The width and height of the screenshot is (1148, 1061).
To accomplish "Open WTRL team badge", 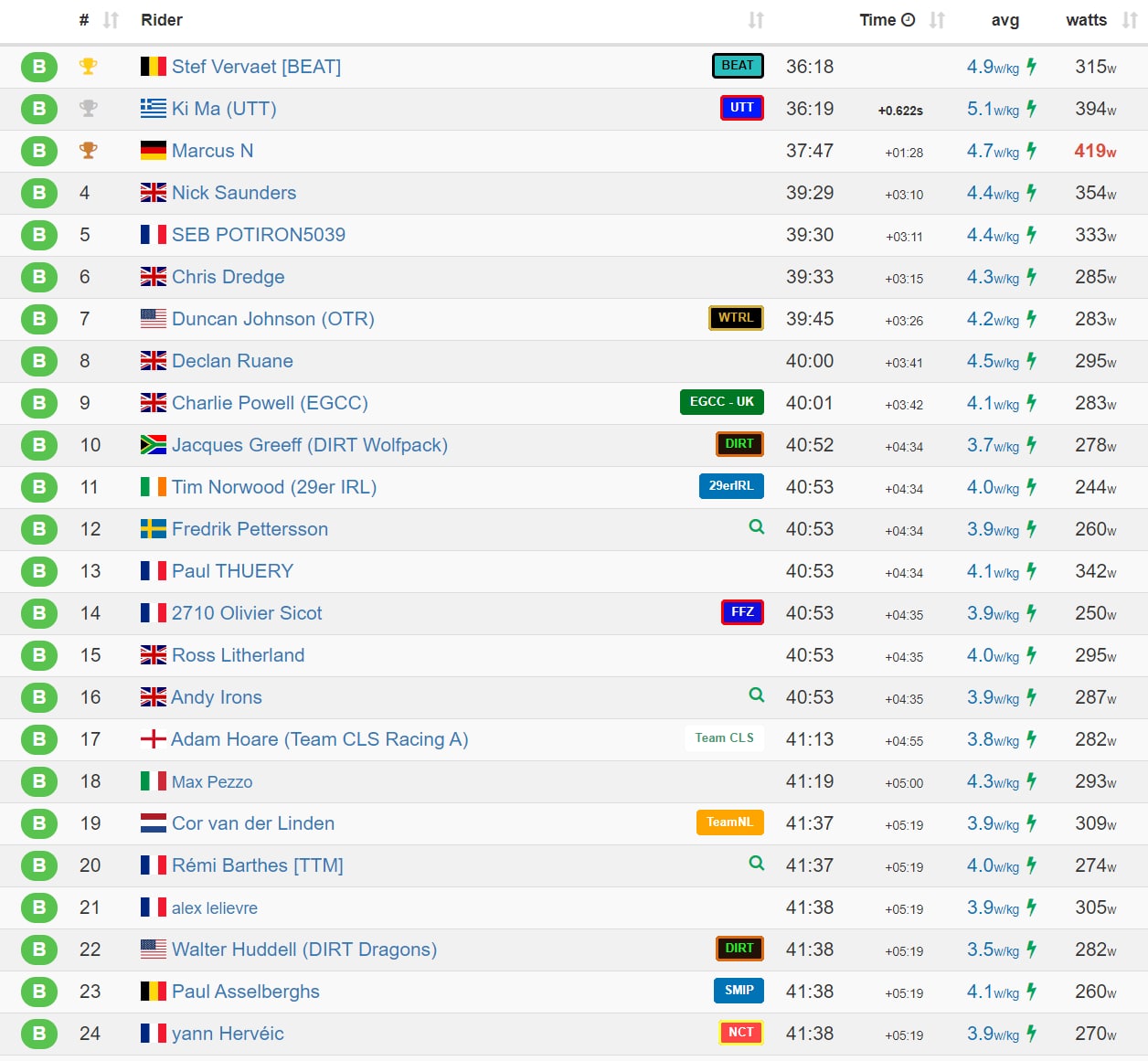I will click(736, 318).
